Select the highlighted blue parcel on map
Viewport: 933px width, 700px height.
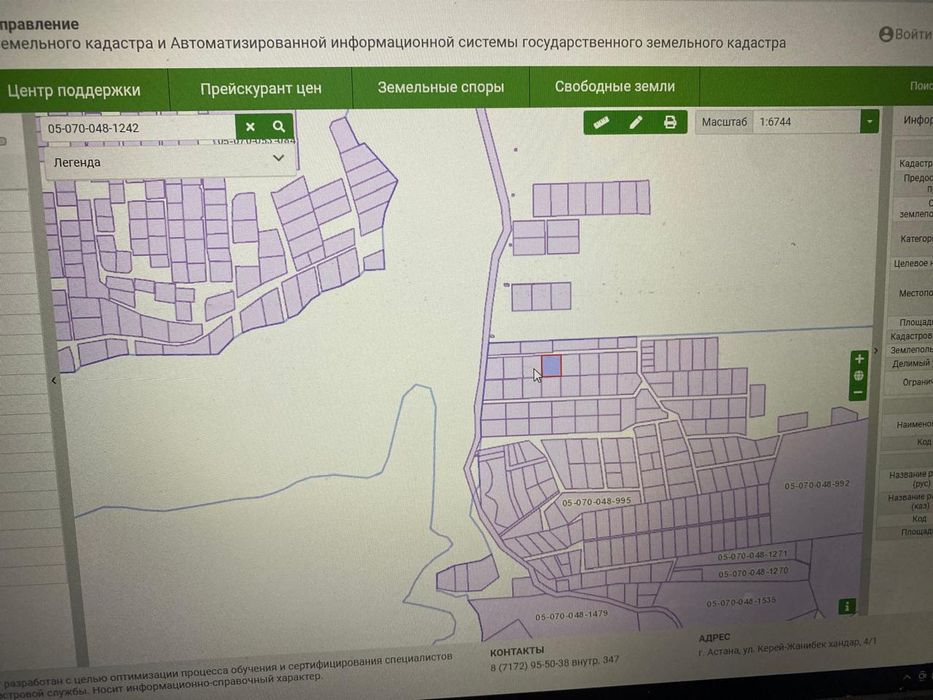[x=552, y=365]
